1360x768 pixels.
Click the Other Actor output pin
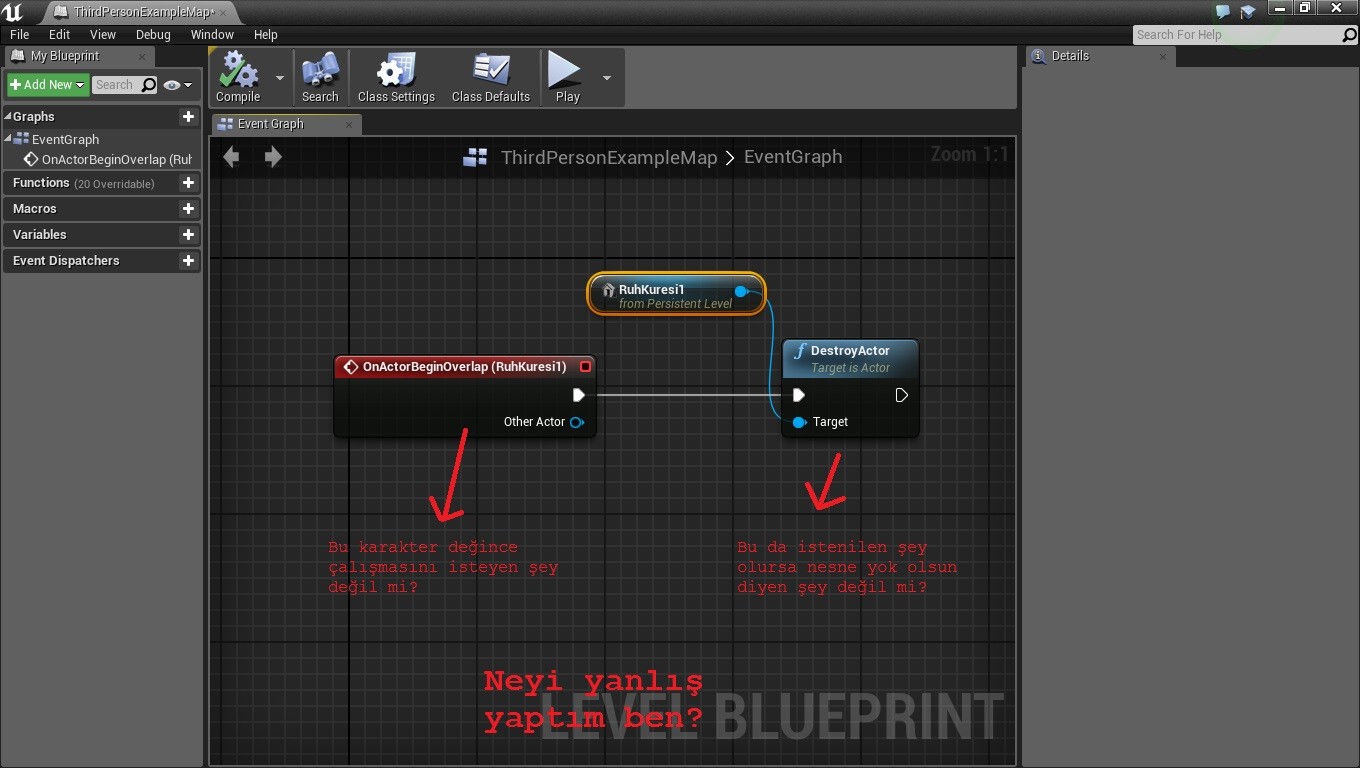tap(577, 422)
